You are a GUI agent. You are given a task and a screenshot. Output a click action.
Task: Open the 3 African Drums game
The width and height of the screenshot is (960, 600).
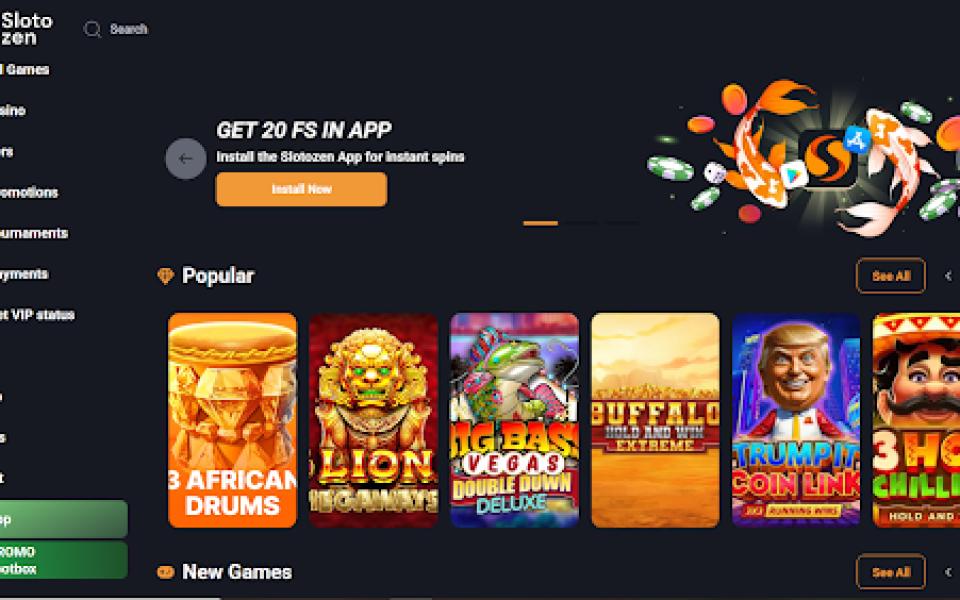[233, 420]
